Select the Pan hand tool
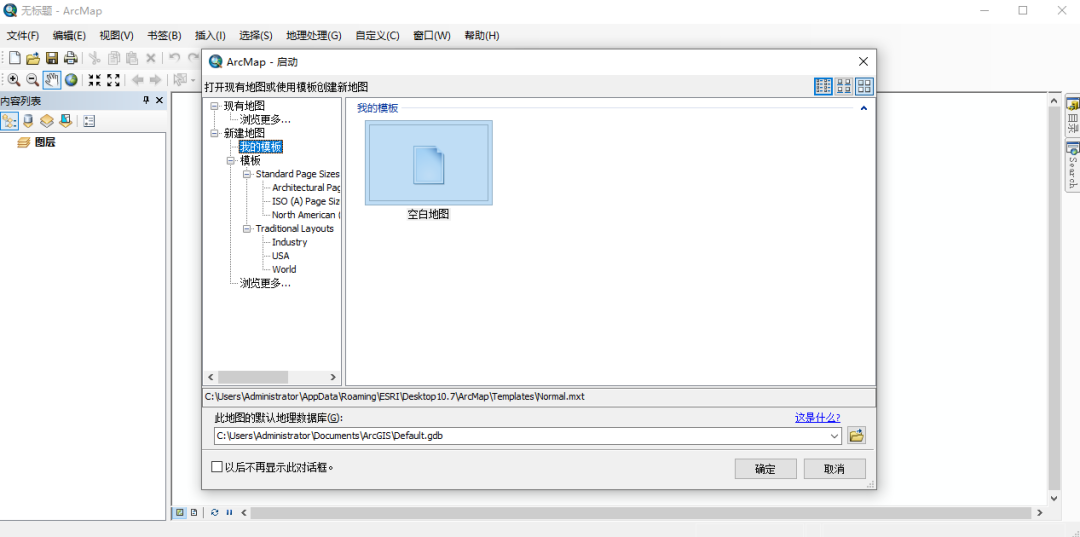 pos(51,80)
